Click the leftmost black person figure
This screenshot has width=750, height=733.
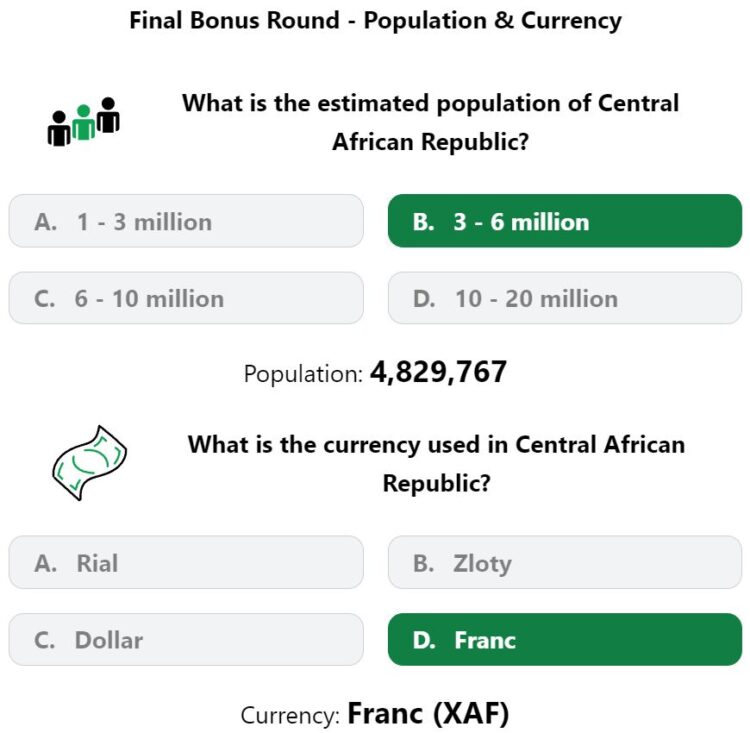[x=59, y=128]
